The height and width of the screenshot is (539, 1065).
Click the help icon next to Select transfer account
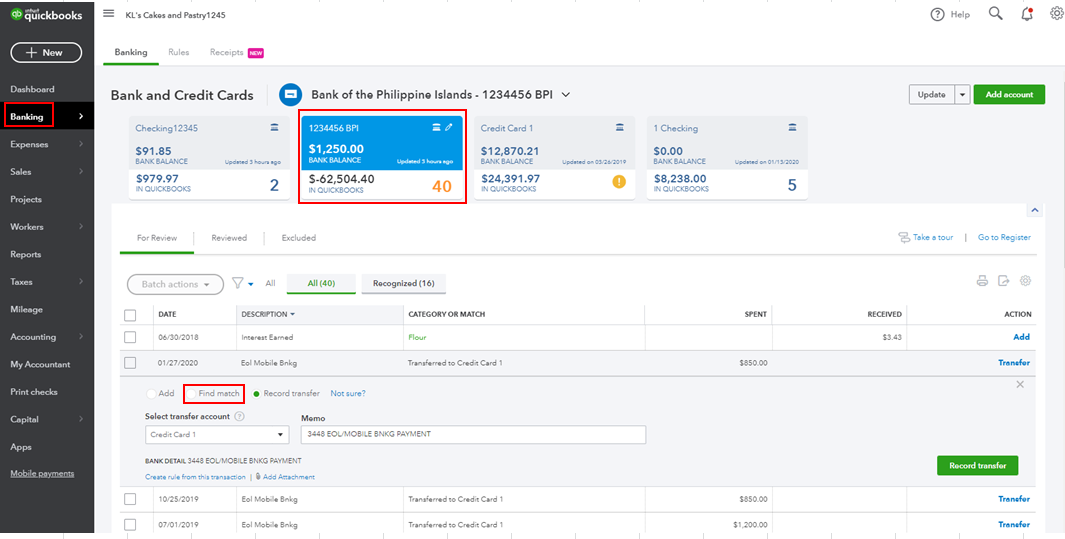pyautogui.click(x=240, y=417)
